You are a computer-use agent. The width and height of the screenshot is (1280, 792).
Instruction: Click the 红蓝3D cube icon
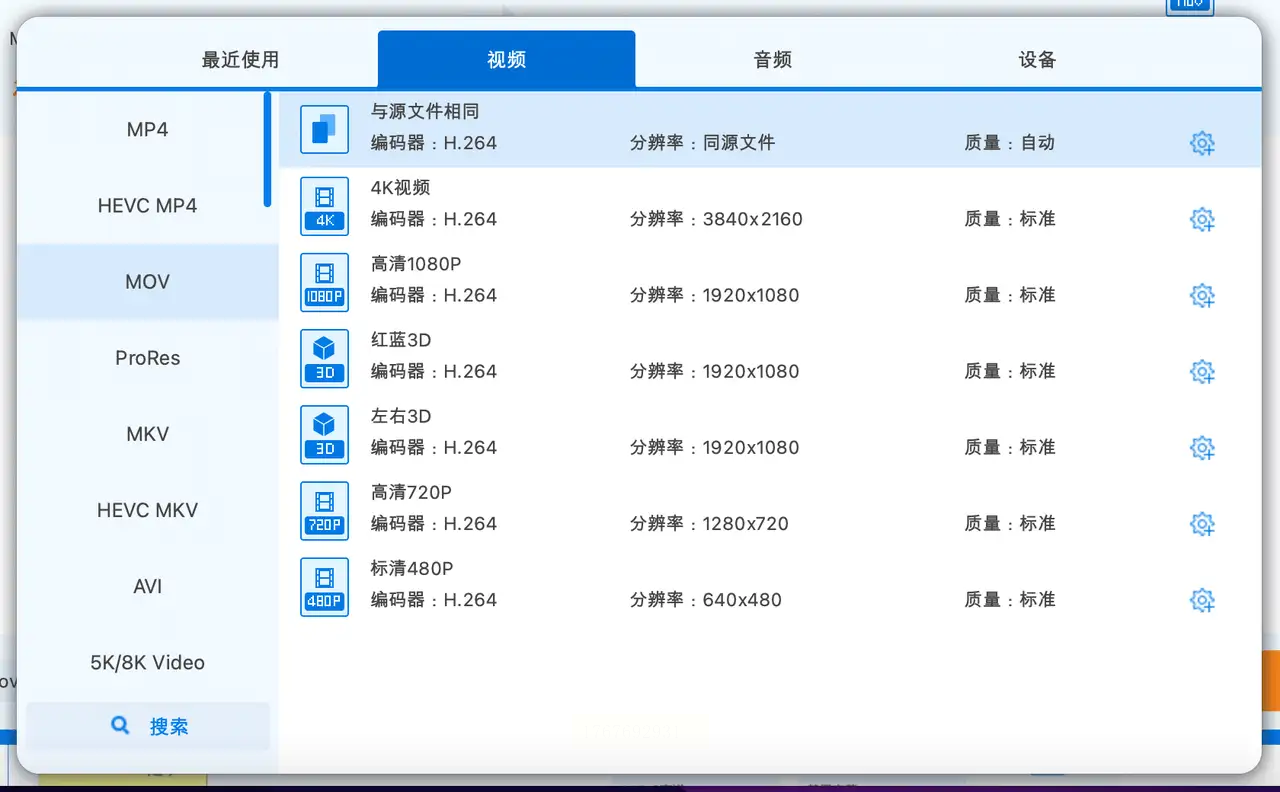coord(325,358)
